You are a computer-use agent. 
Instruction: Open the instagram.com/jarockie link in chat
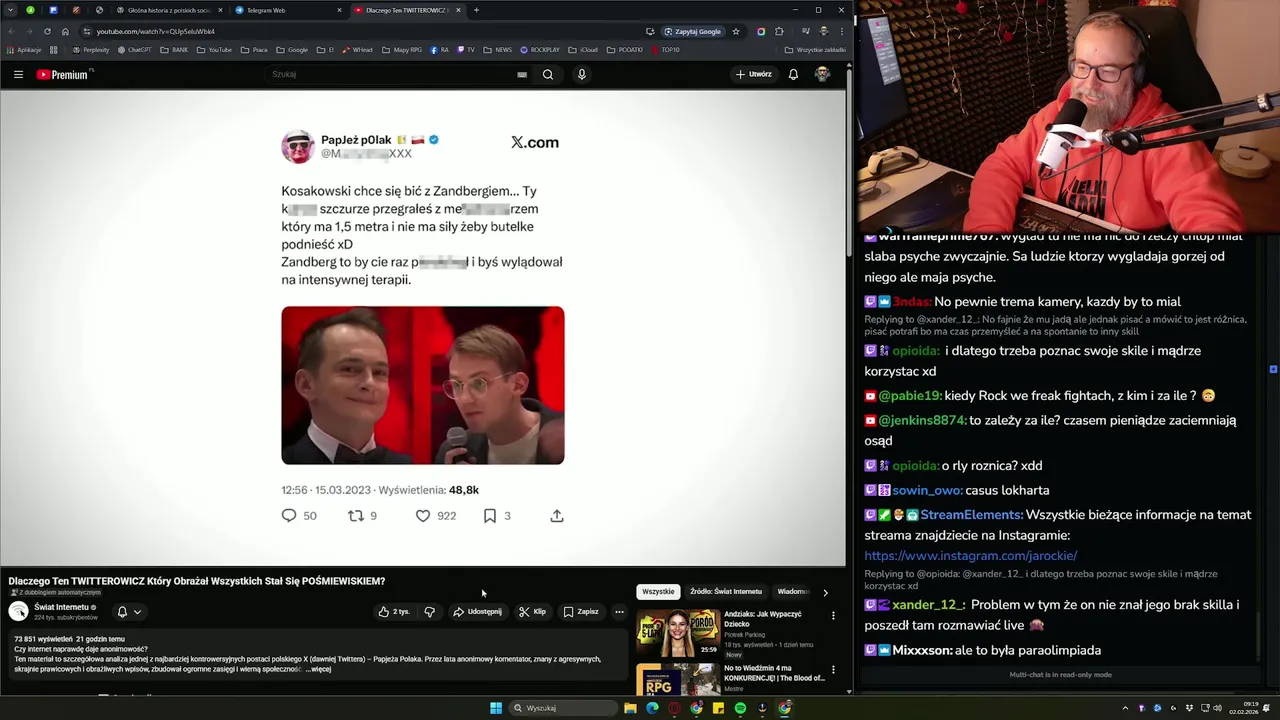tap(970, 555)
